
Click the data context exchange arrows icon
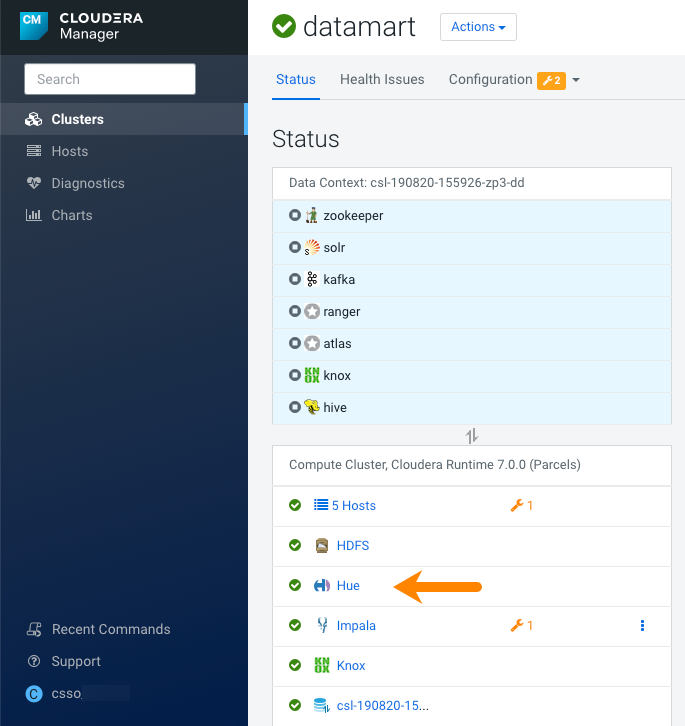[x=472, y=436]
